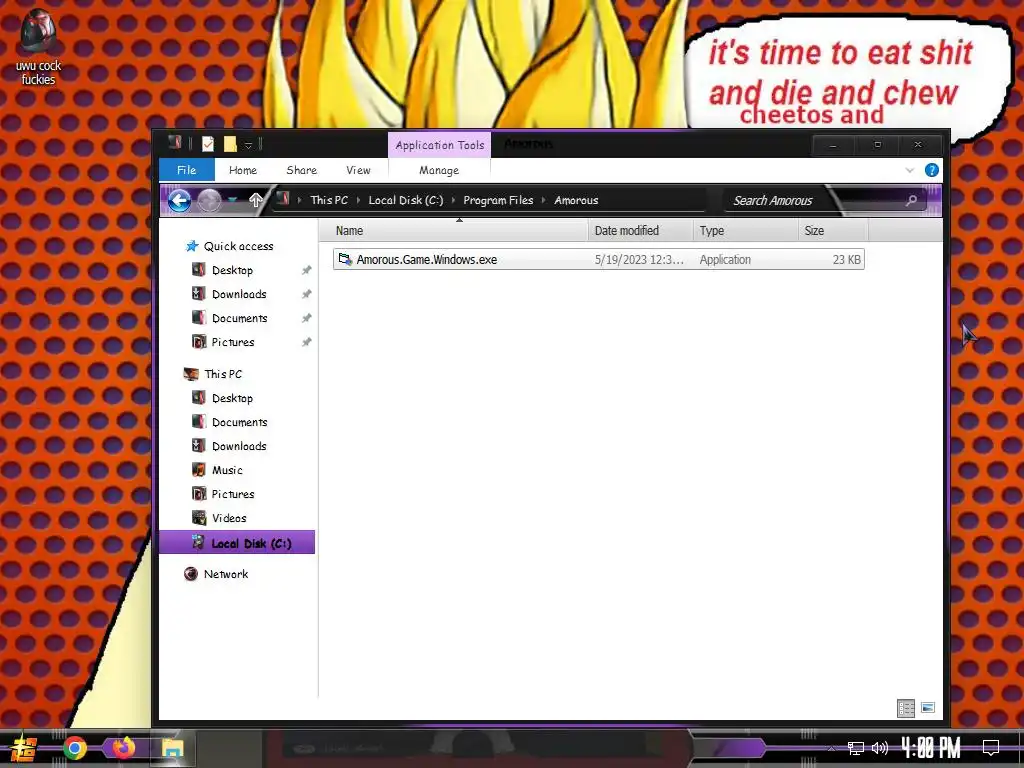The width and height of the screenshot is (1024, 768).
Task: Launch Firefox from the taskbar
Action: tap(123, 747)
